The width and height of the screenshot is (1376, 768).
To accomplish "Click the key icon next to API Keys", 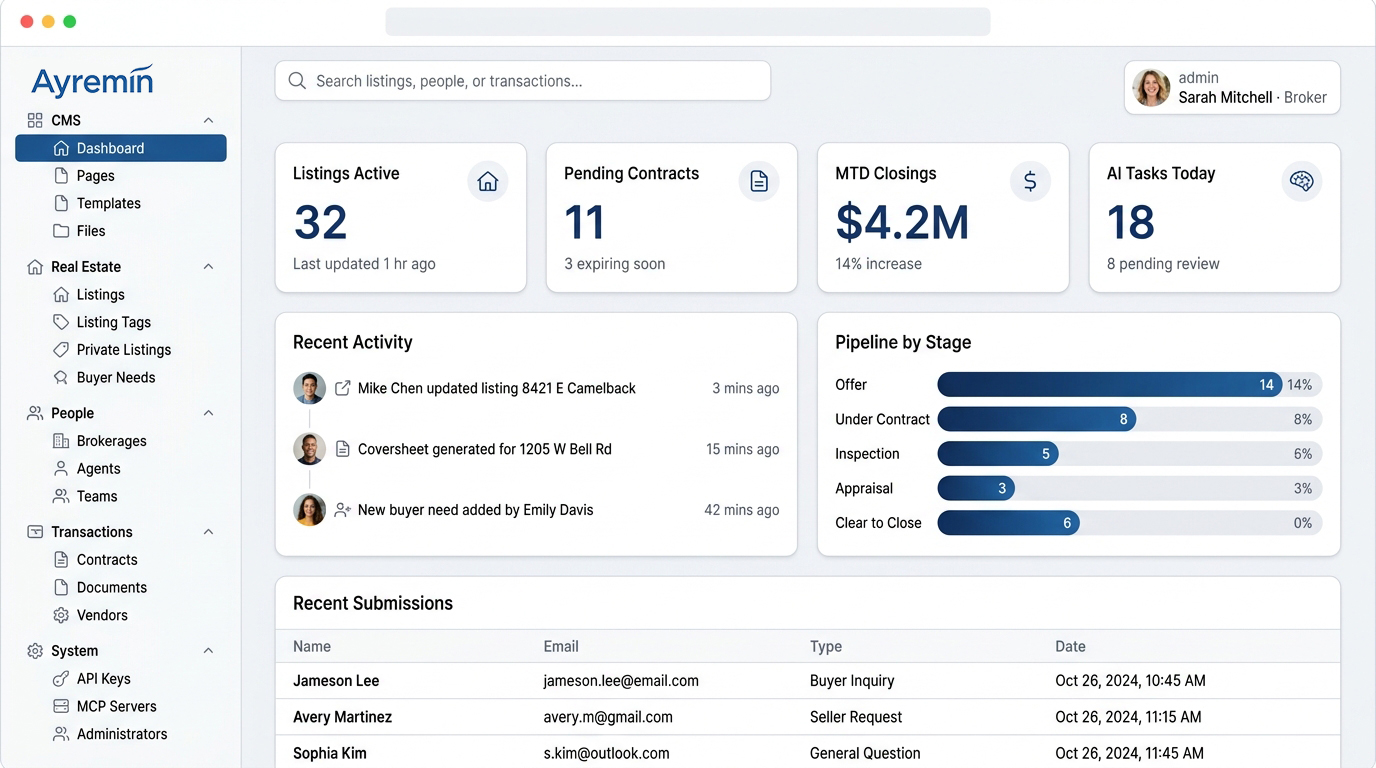I will click(x=61, y=679).
